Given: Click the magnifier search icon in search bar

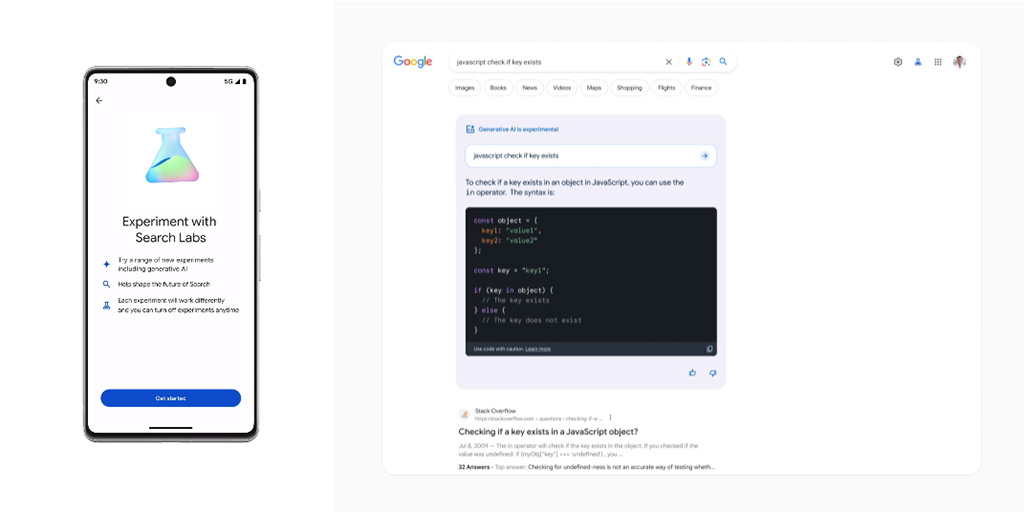Looking at the screenshot, I should [723, 61].
